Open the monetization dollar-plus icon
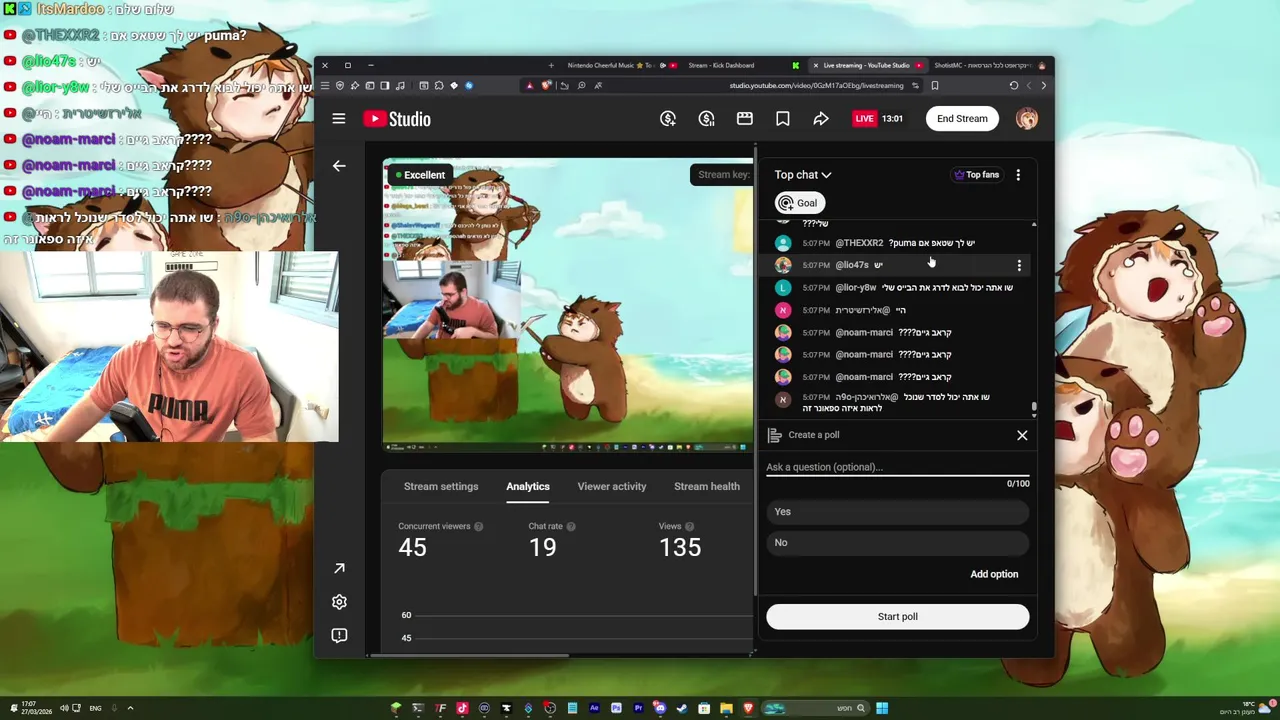The width and height of the screenshot is (1280, 720). tap(668, 119)
